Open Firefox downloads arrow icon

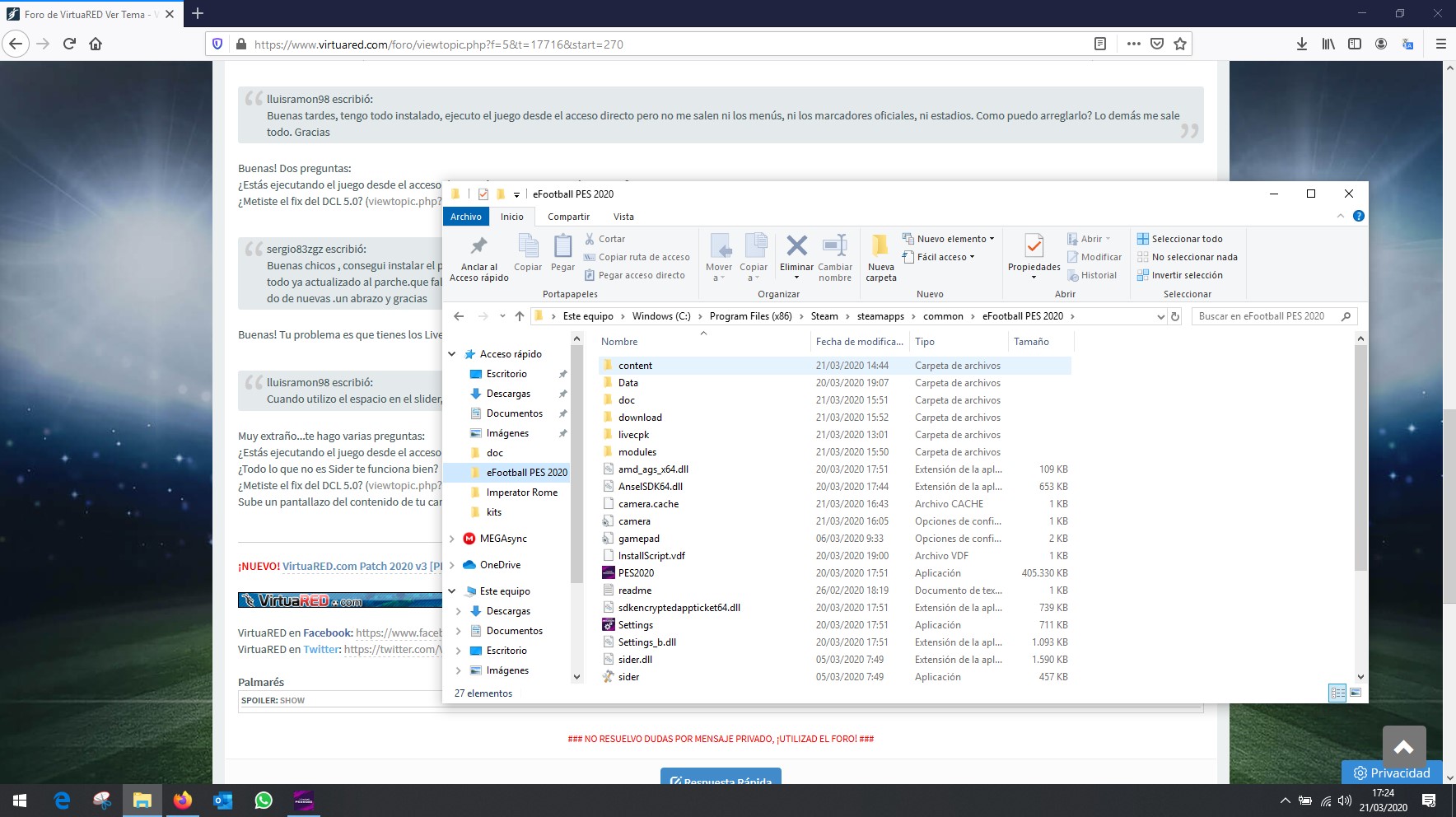[1302, 44]
